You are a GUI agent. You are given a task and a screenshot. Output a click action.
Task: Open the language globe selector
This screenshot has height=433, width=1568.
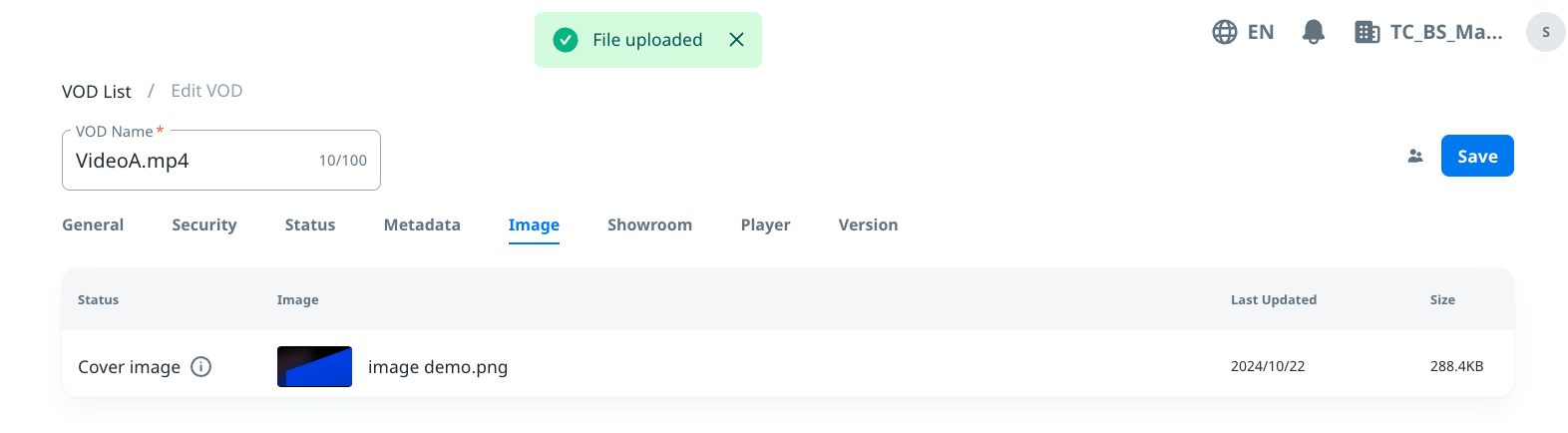coord(1225,32)
